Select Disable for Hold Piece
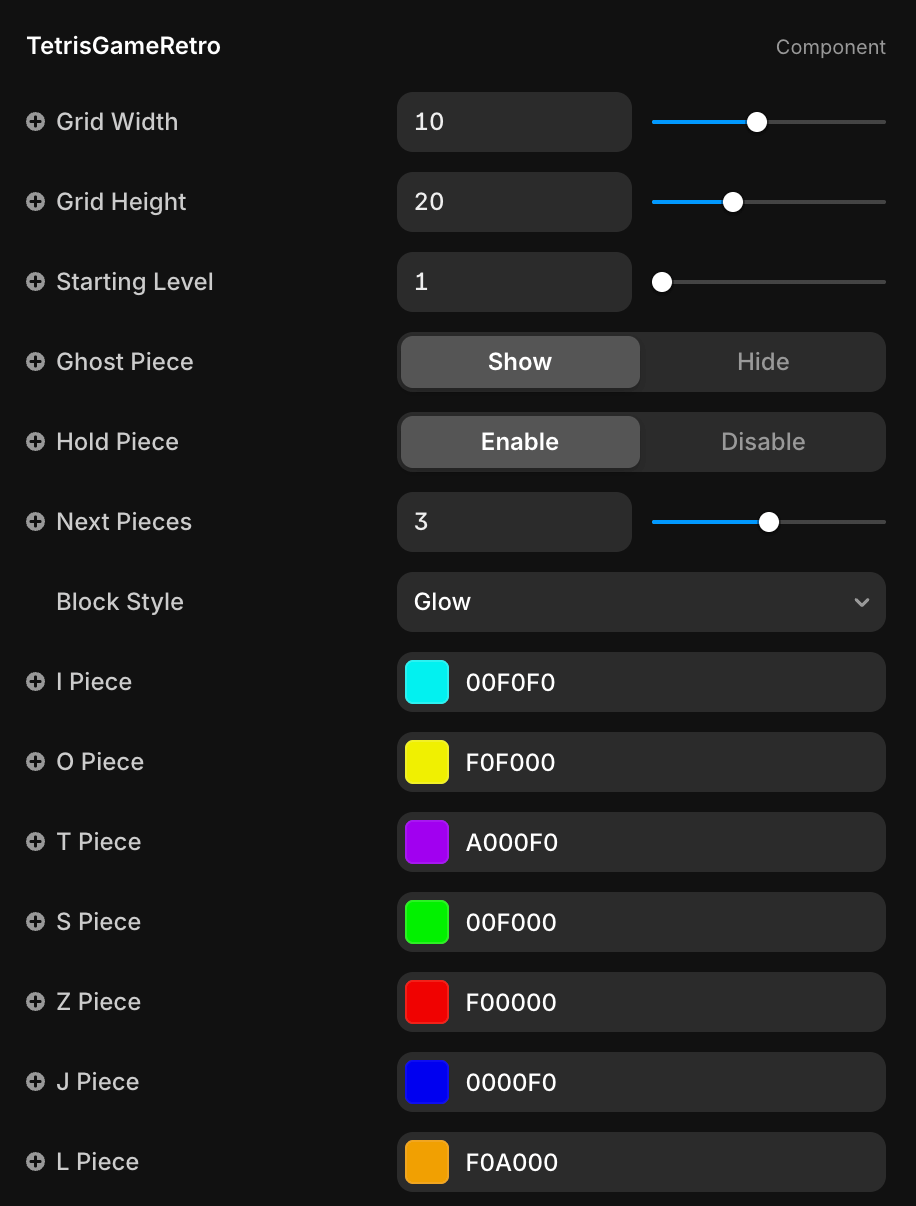The image size is (916, 1206). (763, 442)
